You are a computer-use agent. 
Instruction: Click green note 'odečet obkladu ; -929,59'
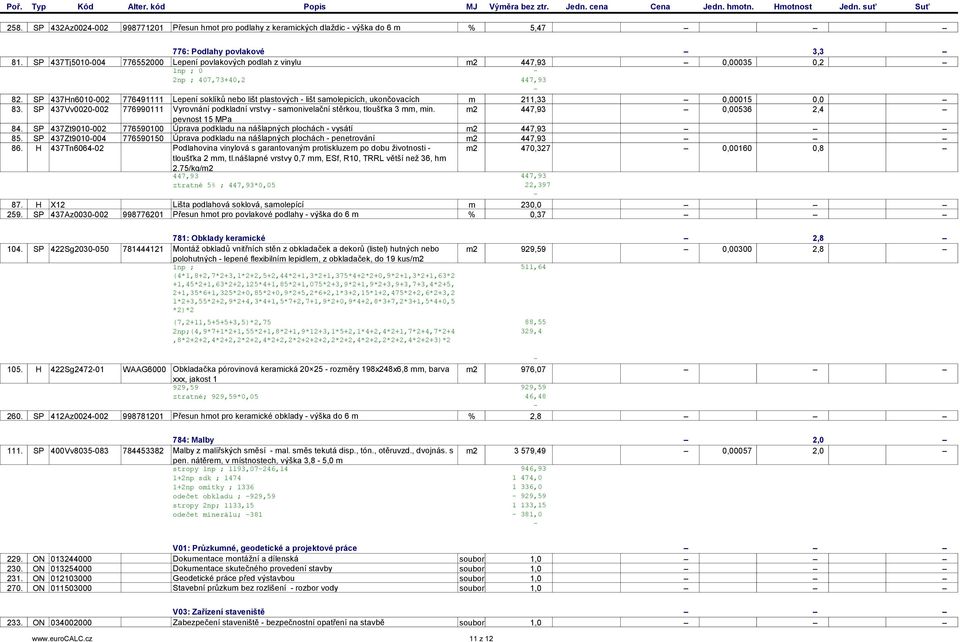[x=223, y=496]
